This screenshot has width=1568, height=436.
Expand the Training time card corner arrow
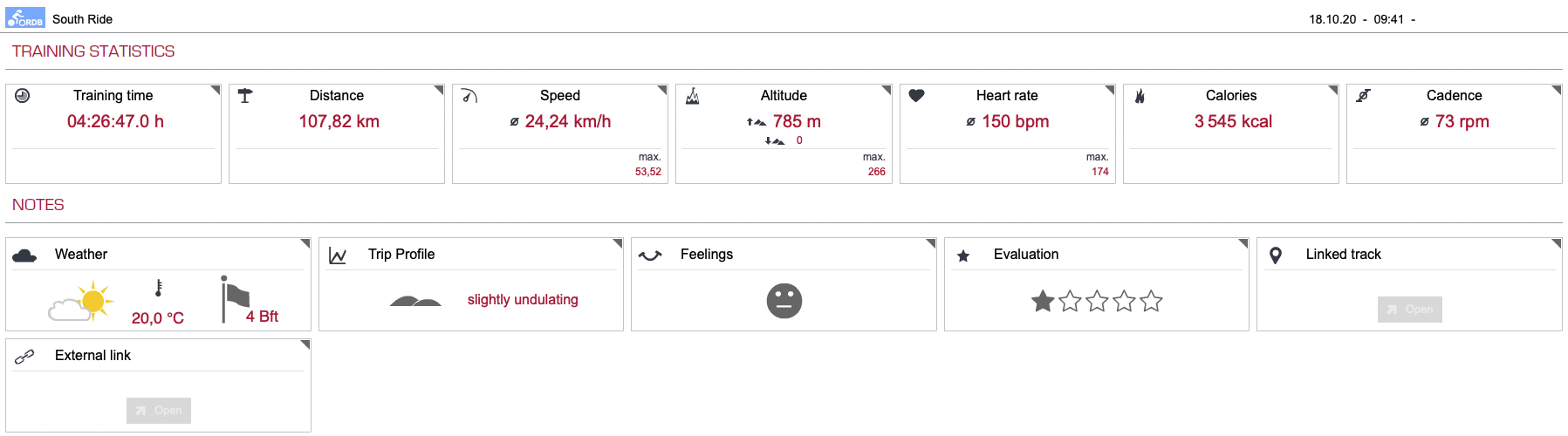click(x=216, y=90)
